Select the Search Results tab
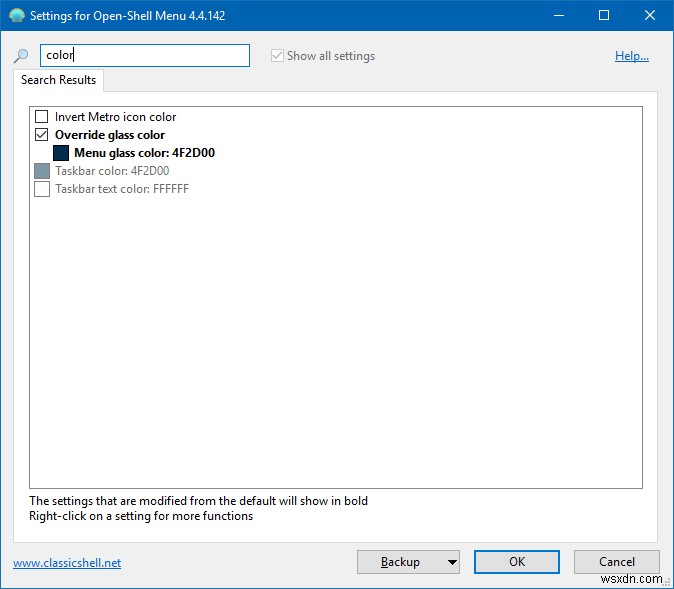Viewport: 674px width, 589px height. [x=59, y=80]
